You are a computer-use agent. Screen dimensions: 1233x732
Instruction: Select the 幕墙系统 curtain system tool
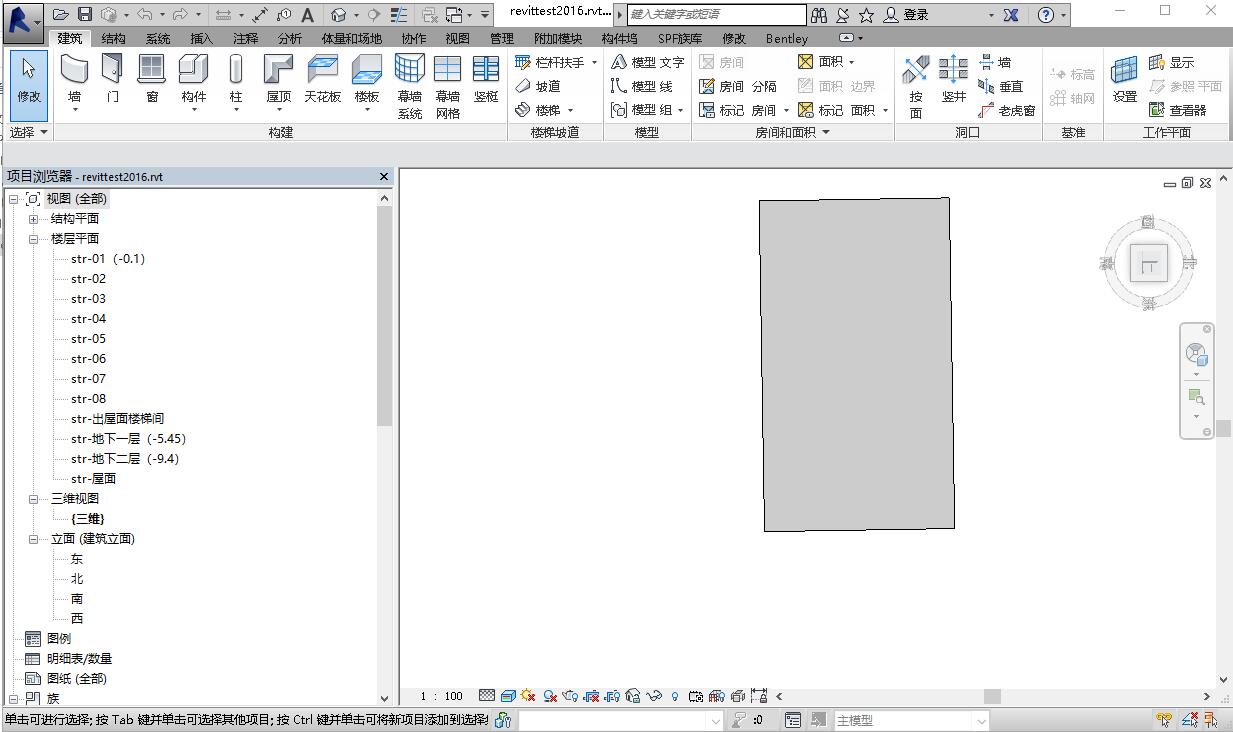tap(410, 86)
